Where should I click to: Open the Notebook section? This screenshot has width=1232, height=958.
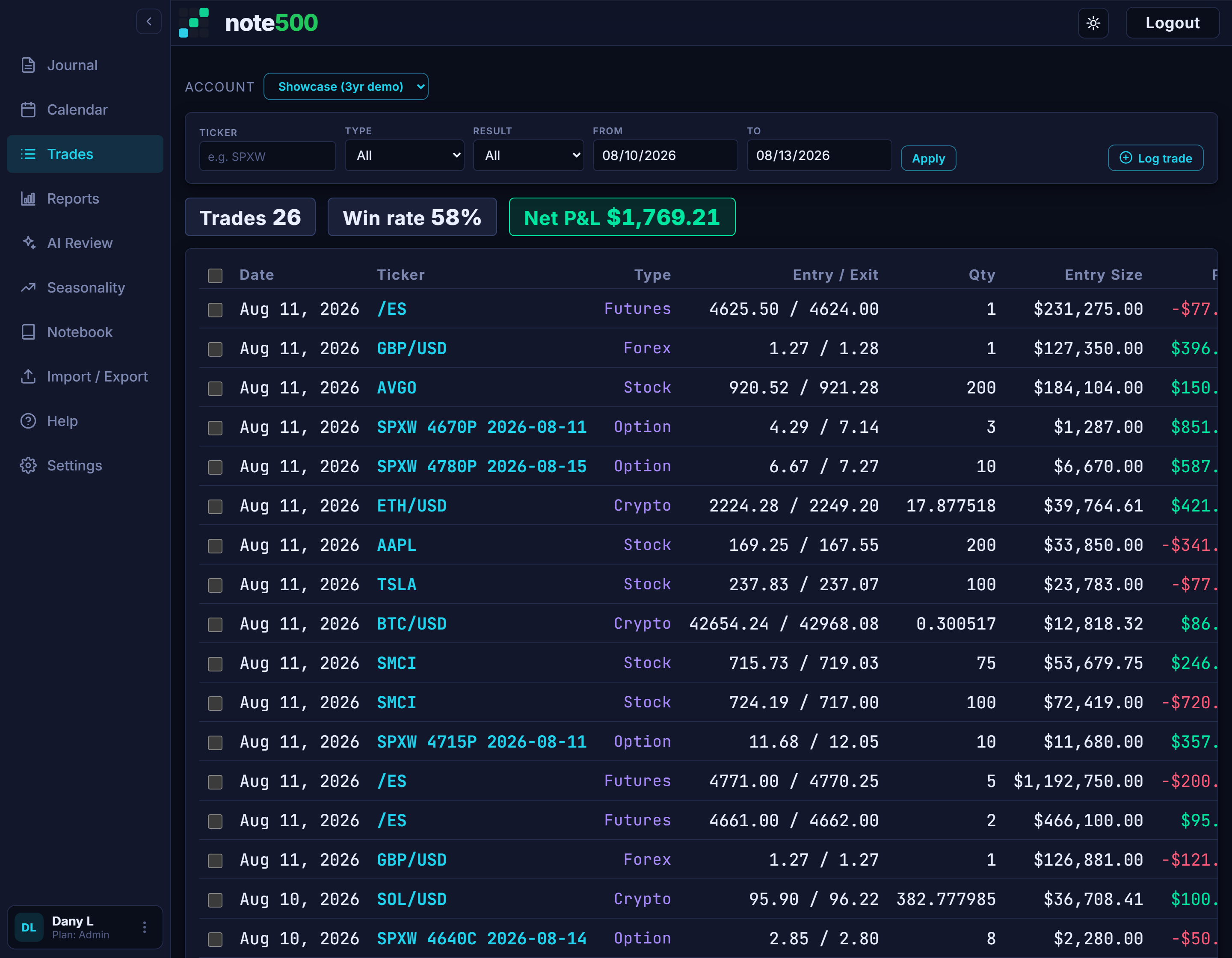click(85, 332)
